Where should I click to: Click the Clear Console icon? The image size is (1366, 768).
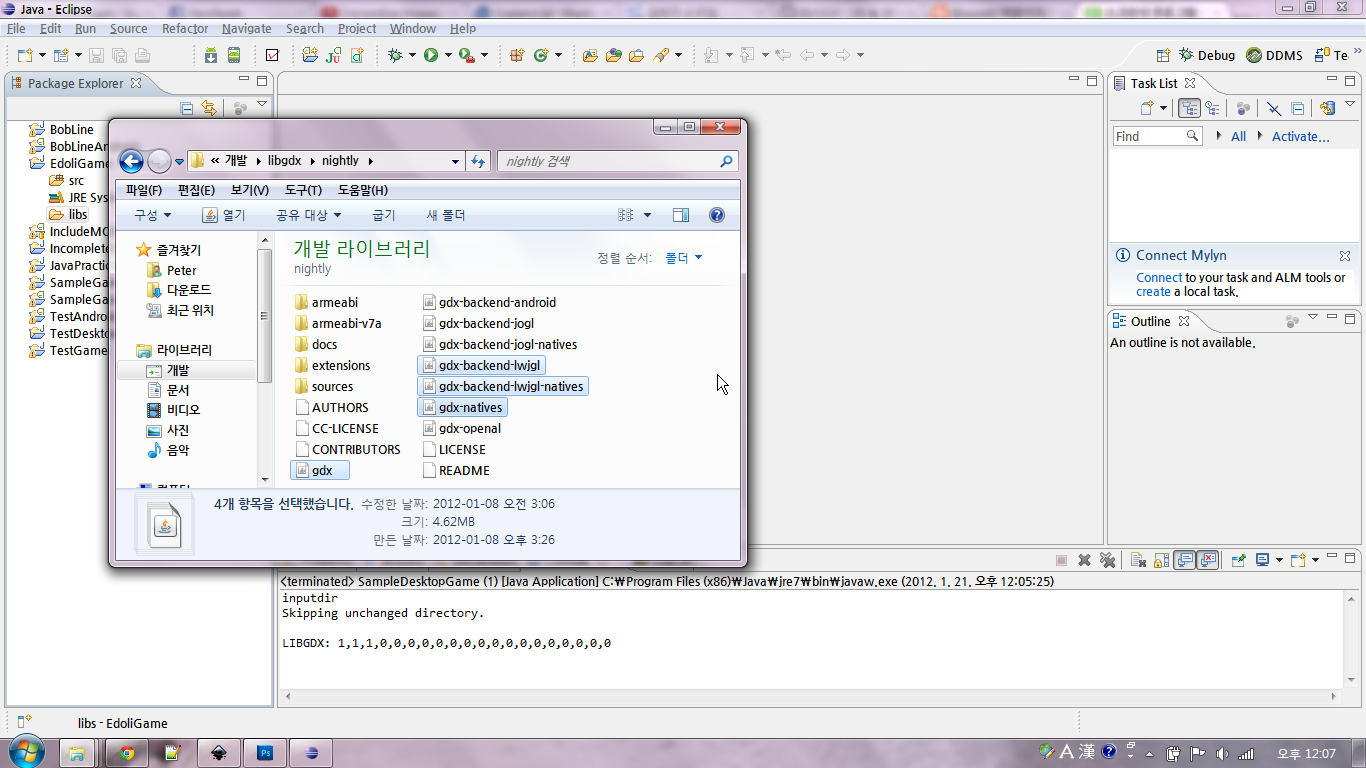click(1138, 560)
